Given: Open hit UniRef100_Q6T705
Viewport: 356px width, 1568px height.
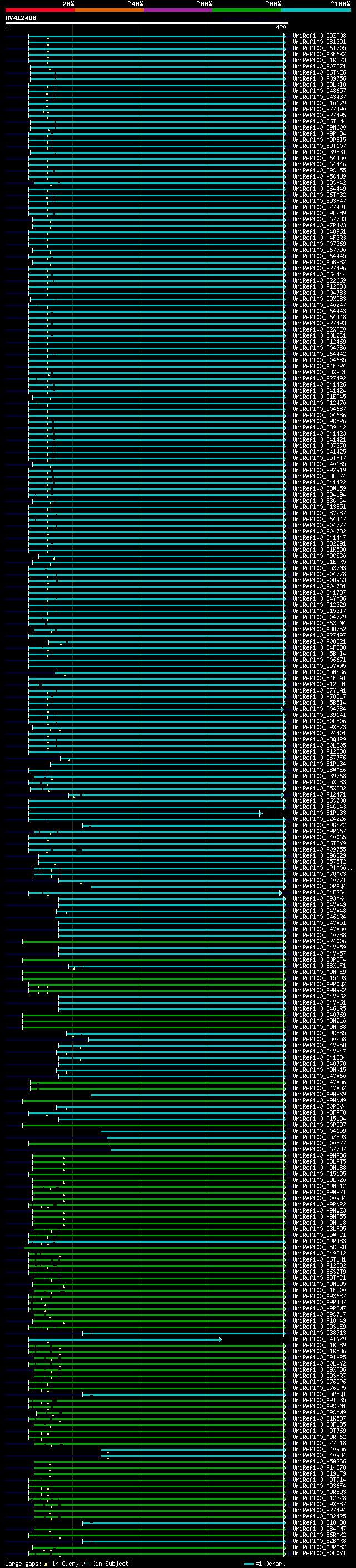Looking at the screenshot, I should pyautogui.click(x=319, y=48).
